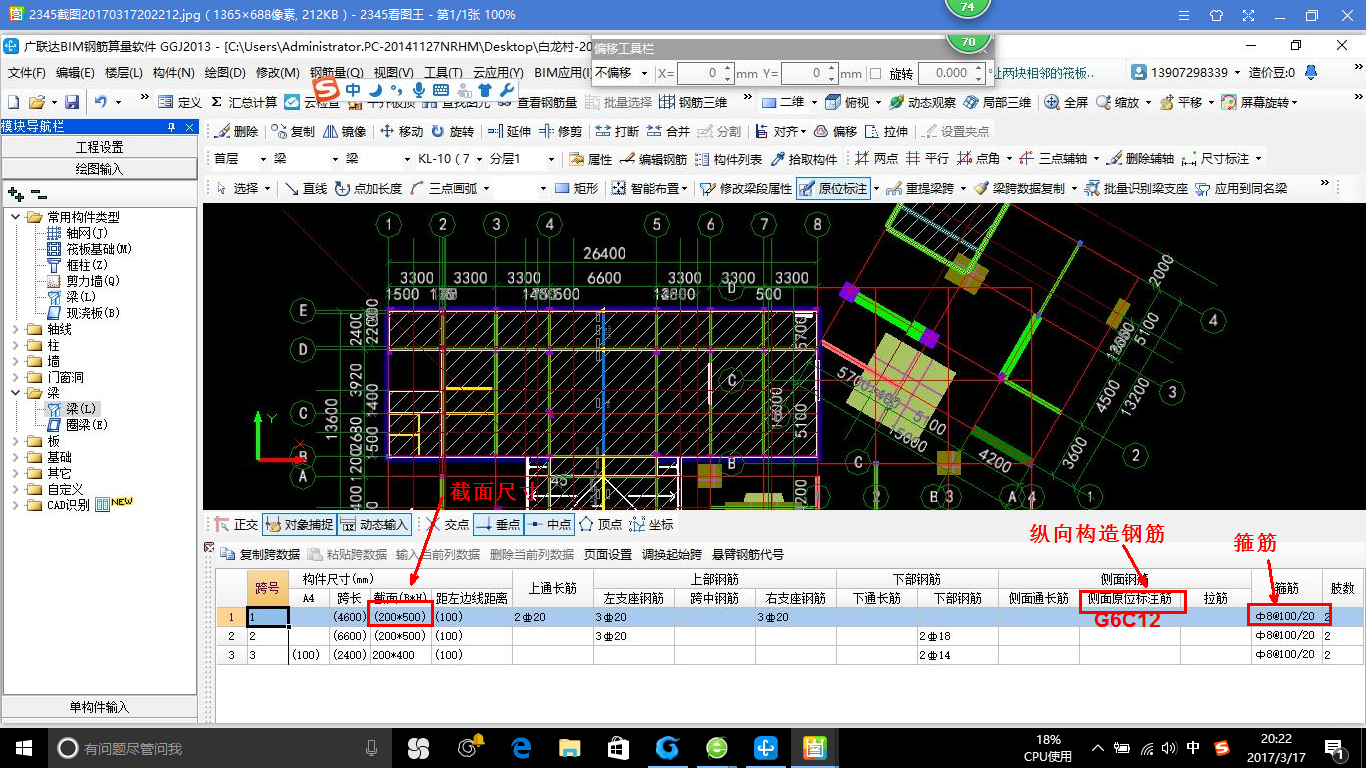Click the 删除 delete tool
The height and width of the screenshot is (768, 1366).
(x=236, y=131)
